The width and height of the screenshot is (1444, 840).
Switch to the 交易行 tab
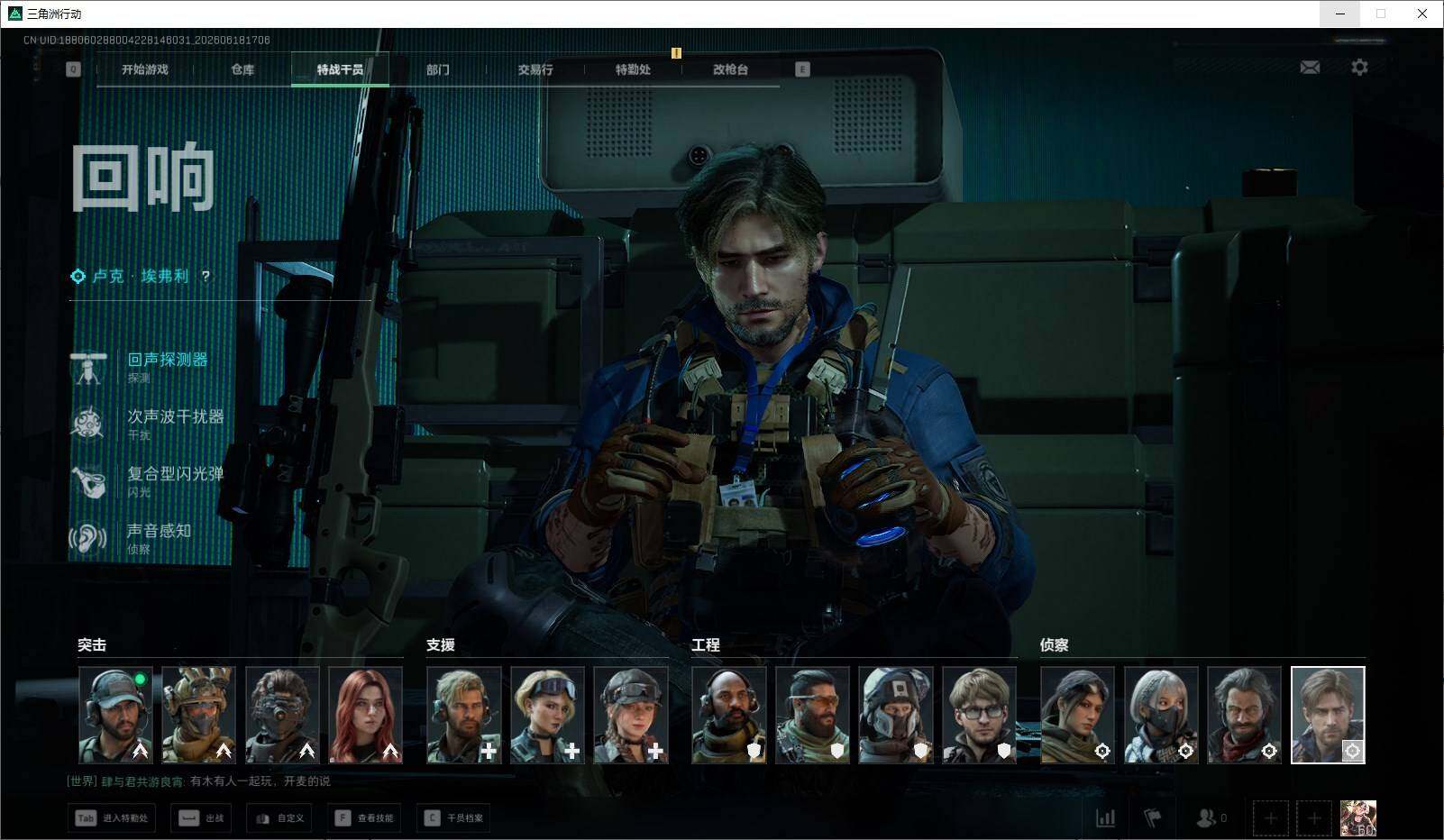[x=535, y=69]
